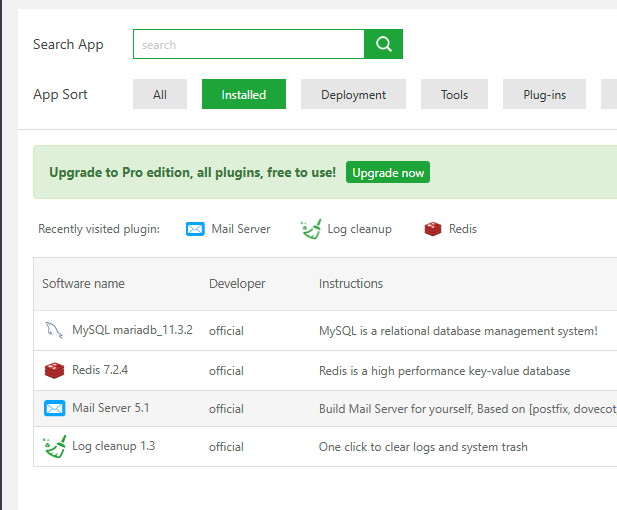Switch to the Installed tab
The width and height of the screenshot is (617, 510).
pos(244,95)
